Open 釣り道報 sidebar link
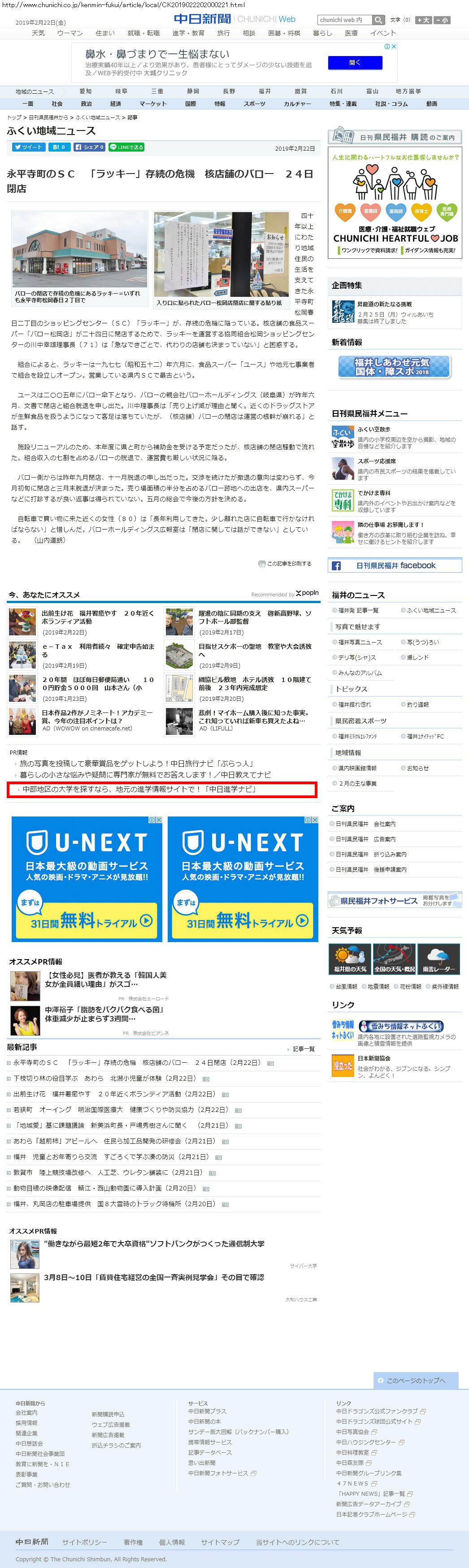Screen dimensions: 469x1568 [x=418, y=704]
